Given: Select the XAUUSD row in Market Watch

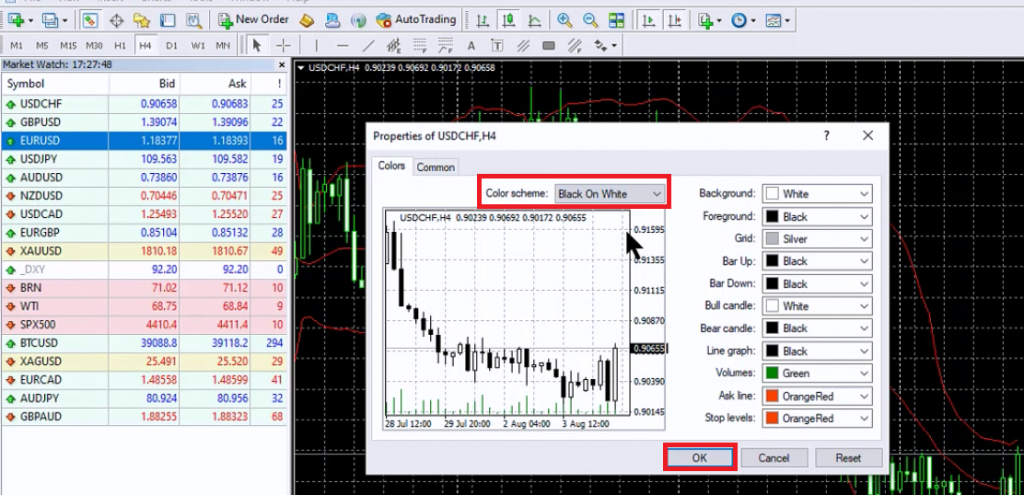Looking at the screenshot, I should tap(144, 251).
